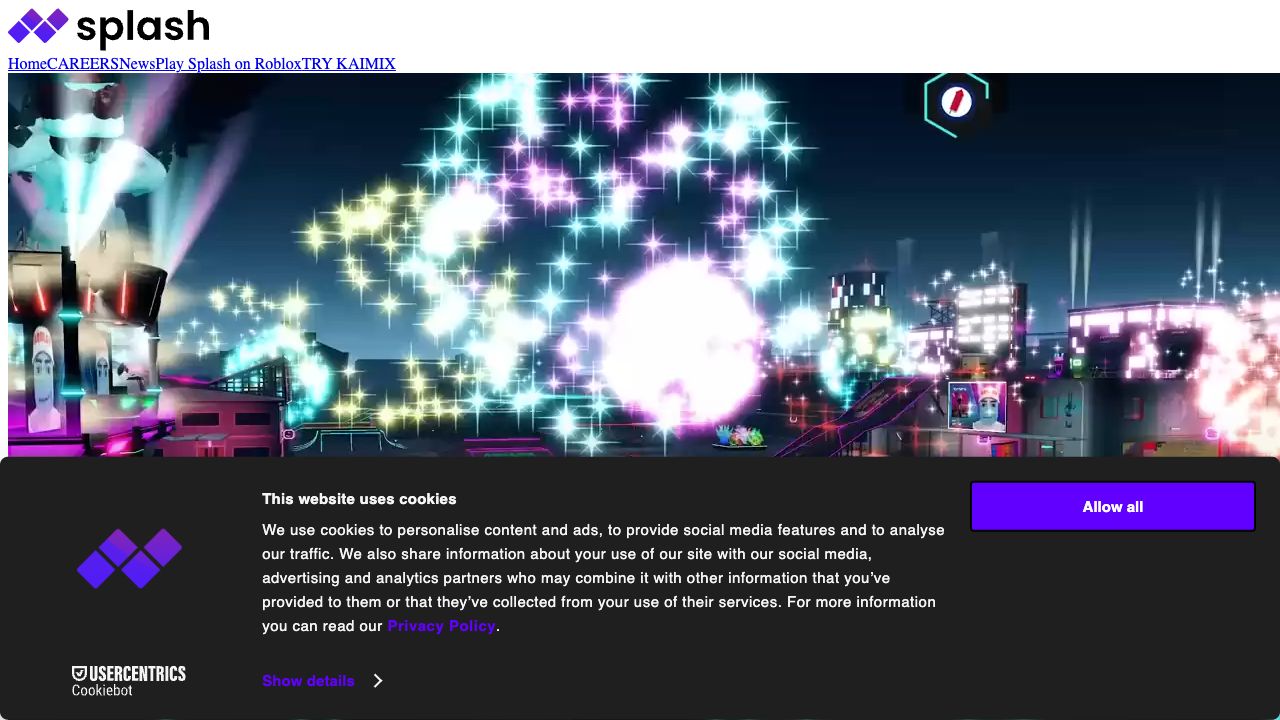Click the large white firework burst in center
1280x720 pixels.
[683, 340]
